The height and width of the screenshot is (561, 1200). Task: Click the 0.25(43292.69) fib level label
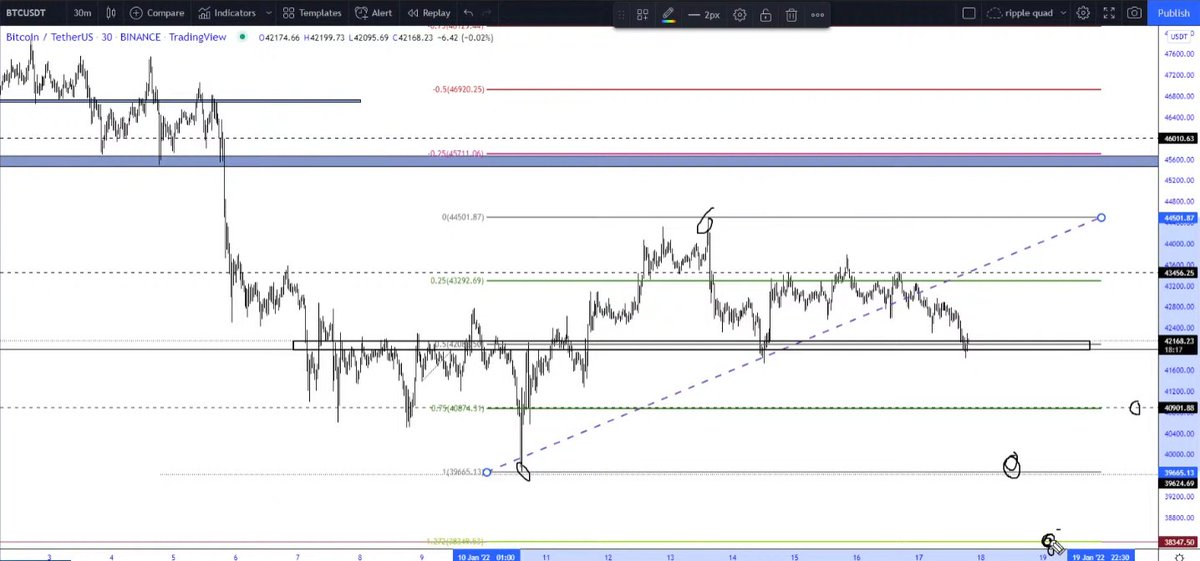(x=458, y=281)
